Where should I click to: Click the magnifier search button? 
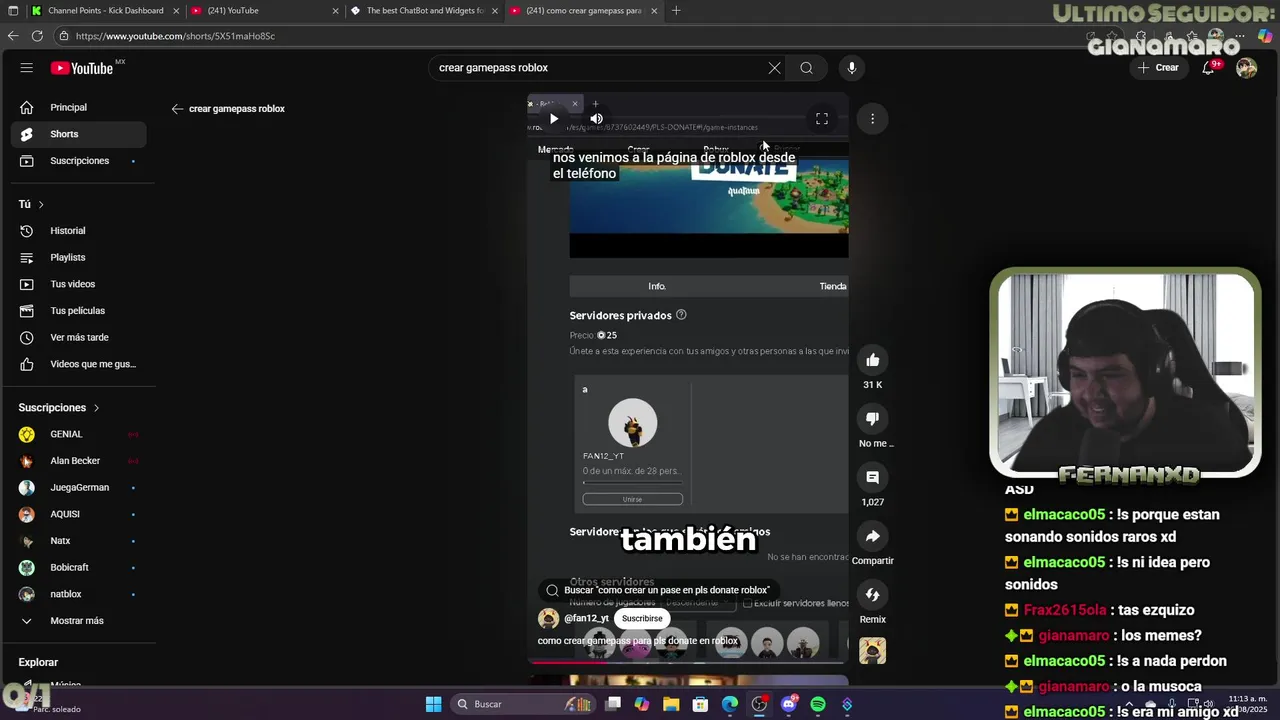(x=806, y=68)
